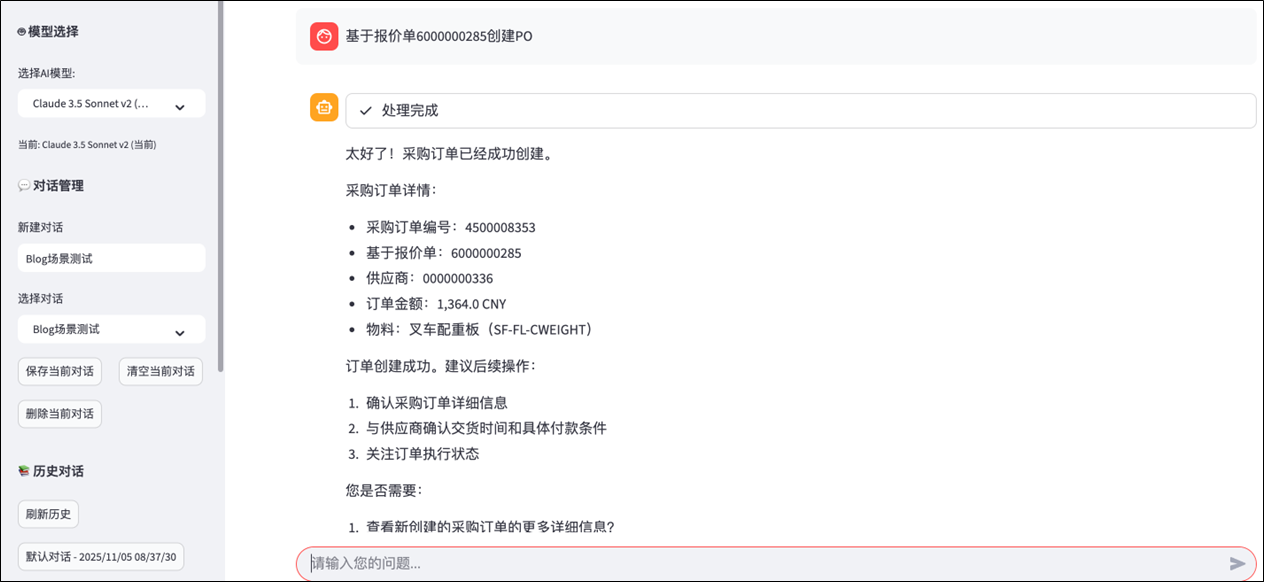Image resolution: width=1264 pixels, height=582 pixels.
Task: Refresh history using 刷新历史 button
Action: [48, 514]
